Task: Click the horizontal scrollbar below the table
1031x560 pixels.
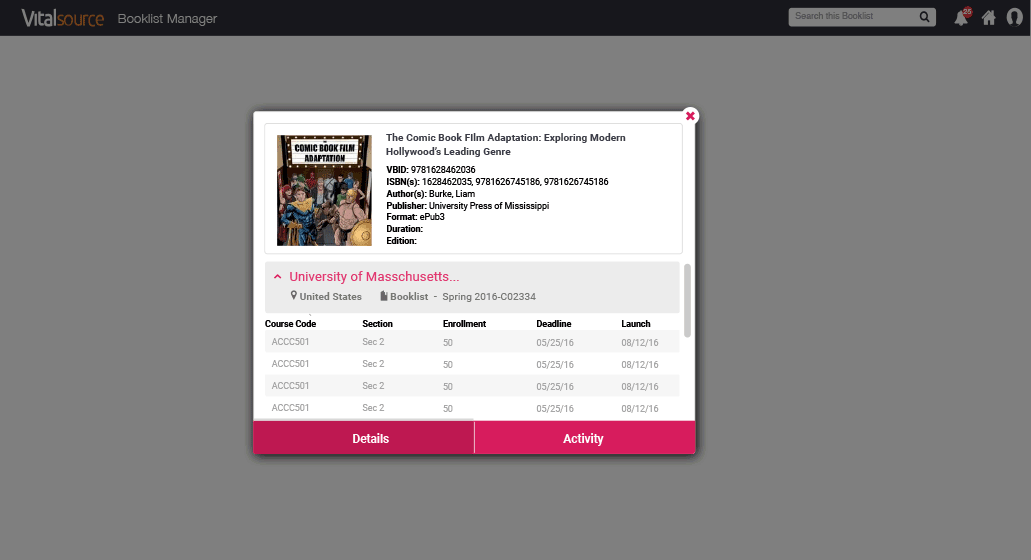Action: click(x=362, y=419)
